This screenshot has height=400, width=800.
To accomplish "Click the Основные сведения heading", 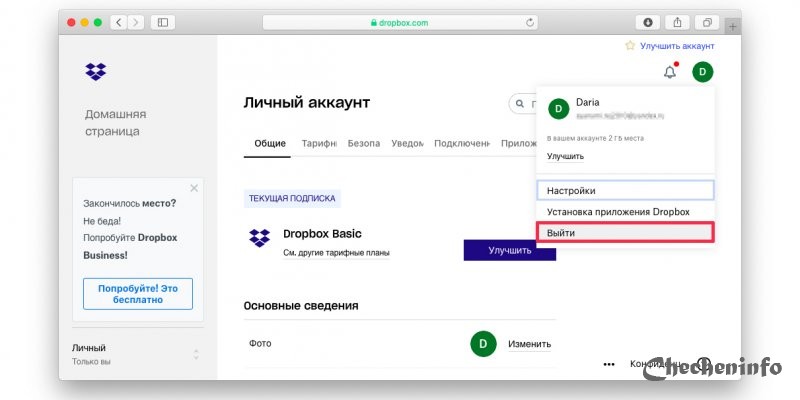I will pos(301,306).
